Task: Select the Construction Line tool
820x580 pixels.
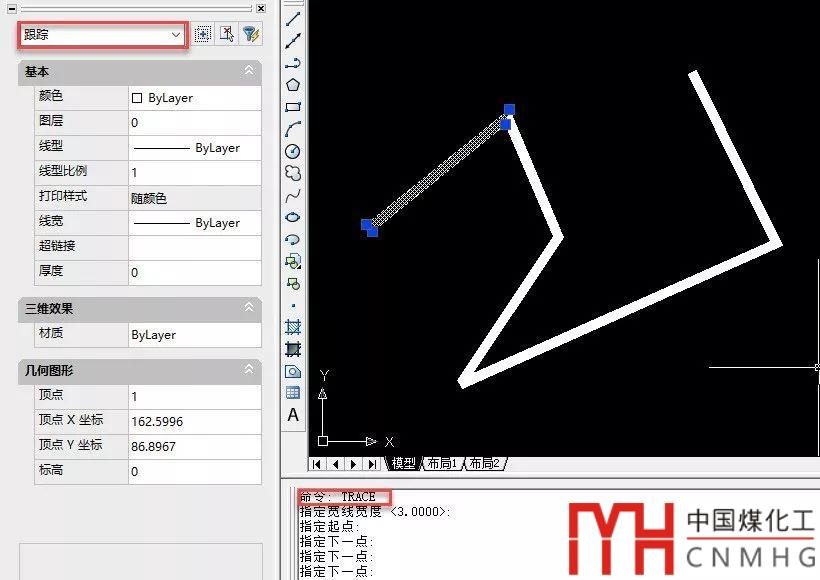Action: tap(293, 41)
